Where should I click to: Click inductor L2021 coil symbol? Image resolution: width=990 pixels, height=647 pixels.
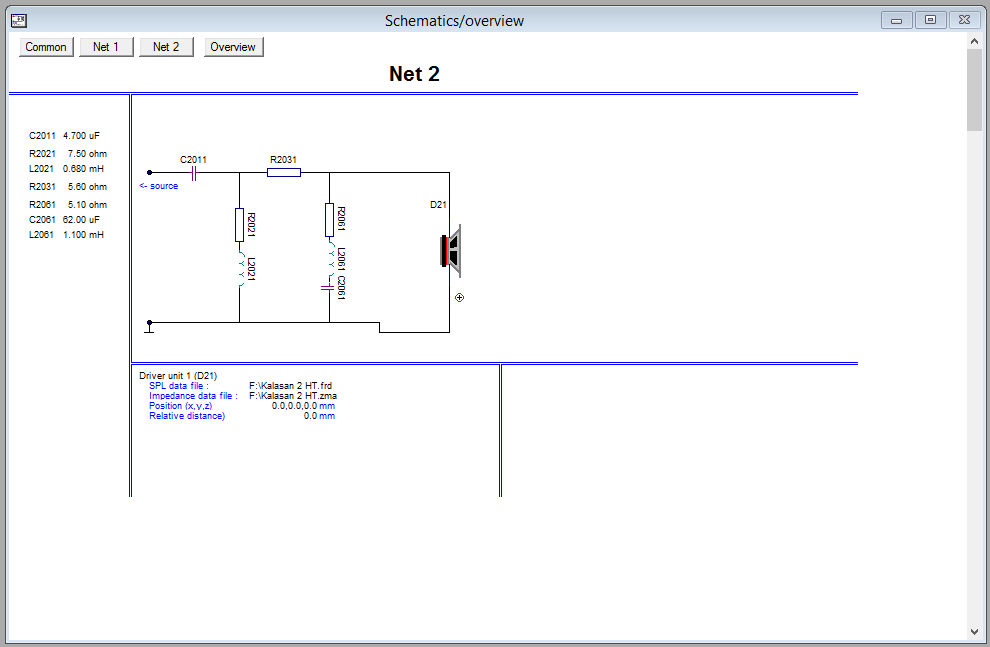pyautogui.click(x=240, y=267)
